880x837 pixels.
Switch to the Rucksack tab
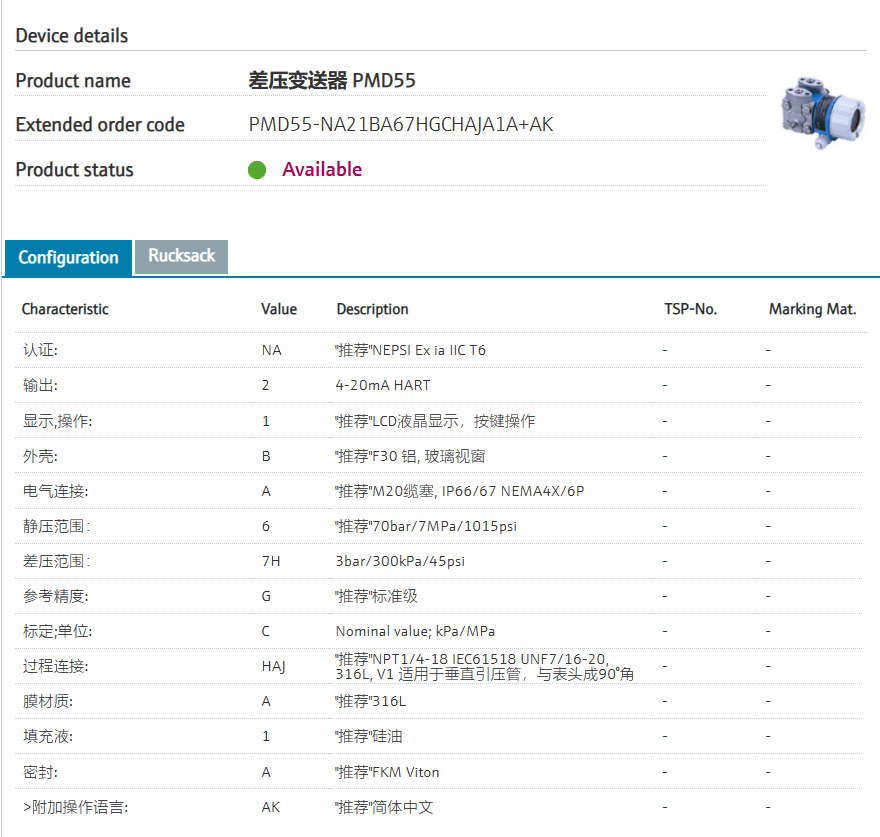[182, 256]
